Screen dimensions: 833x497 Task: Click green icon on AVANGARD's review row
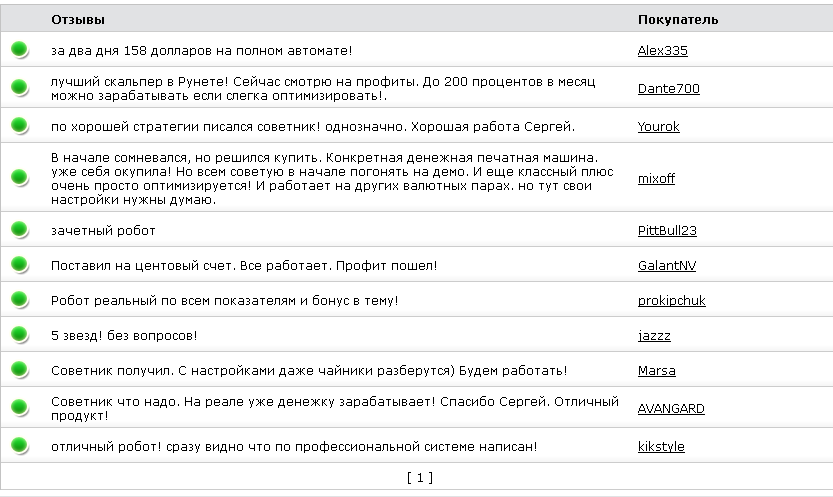point(19,408)
